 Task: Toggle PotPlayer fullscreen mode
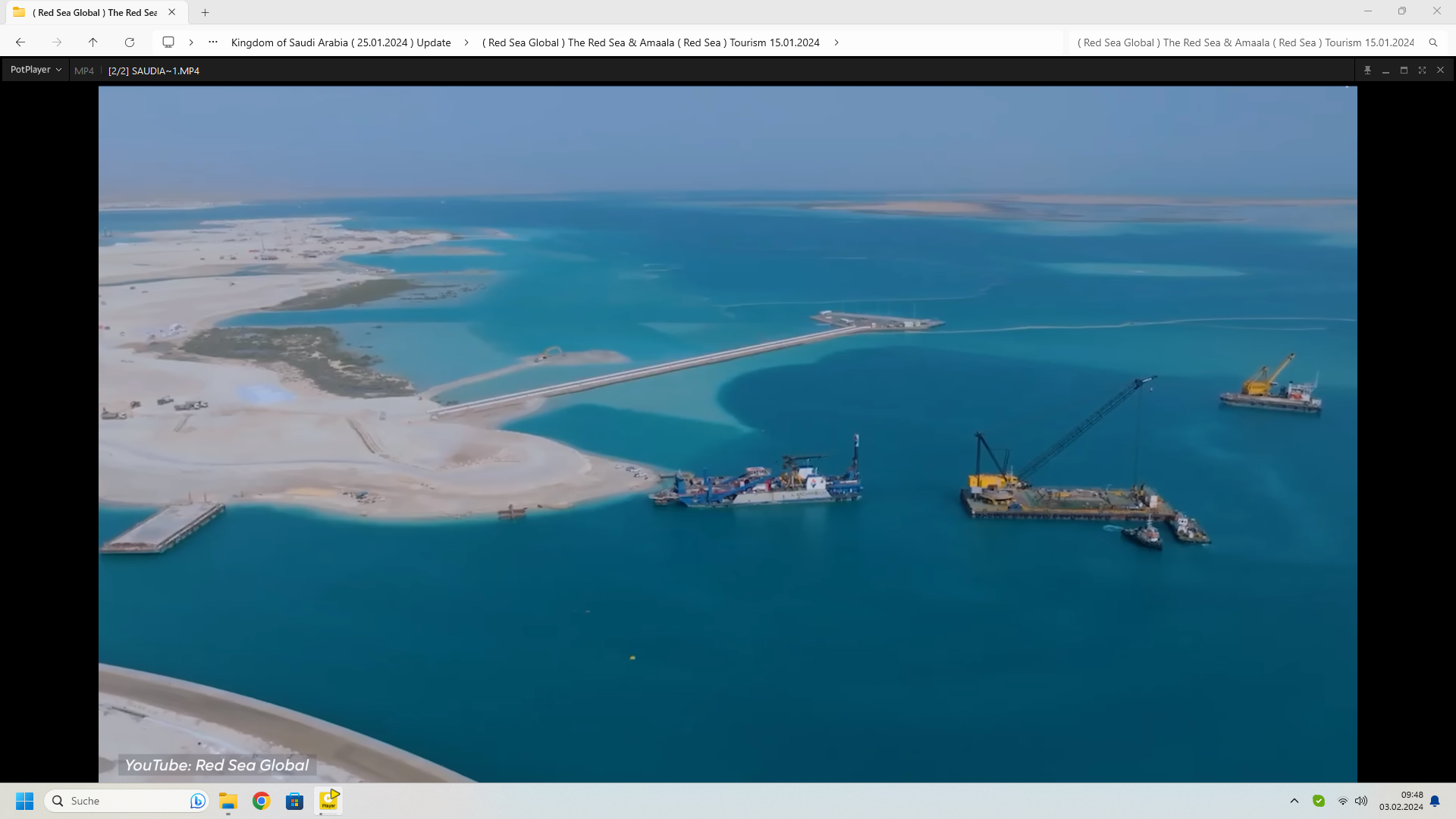[x=1422, y=70]
